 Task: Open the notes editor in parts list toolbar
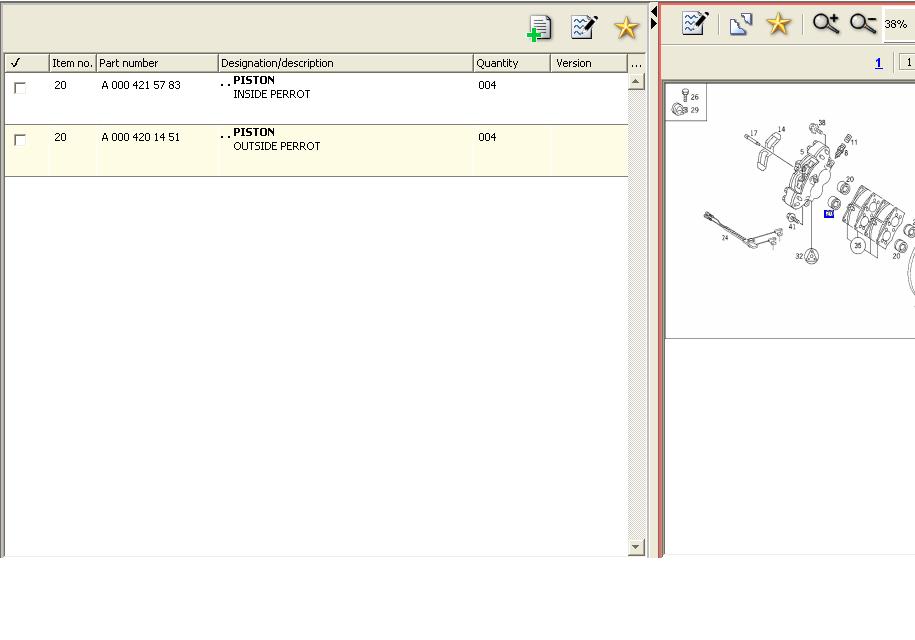pyautogui.click(x=584, y=27)
